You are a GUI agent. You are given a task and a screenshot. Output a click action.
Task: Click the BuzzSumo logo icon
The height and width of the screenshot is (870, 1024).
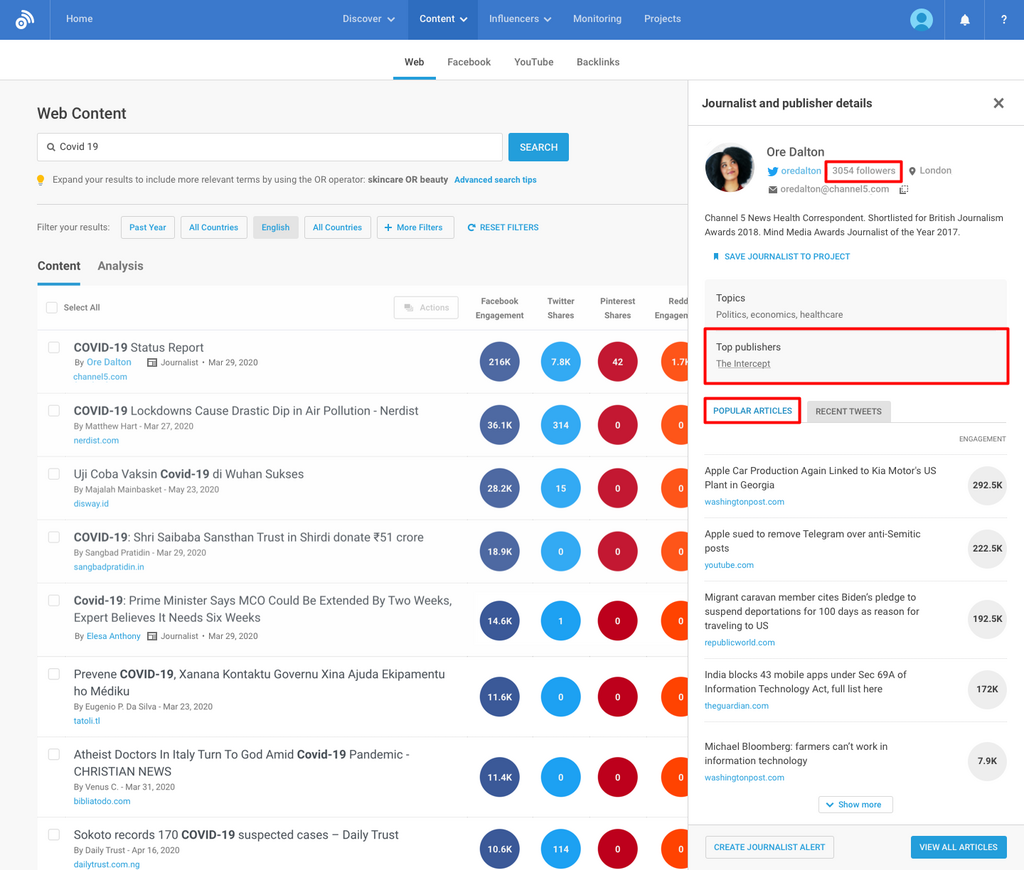tap(25, 19)
